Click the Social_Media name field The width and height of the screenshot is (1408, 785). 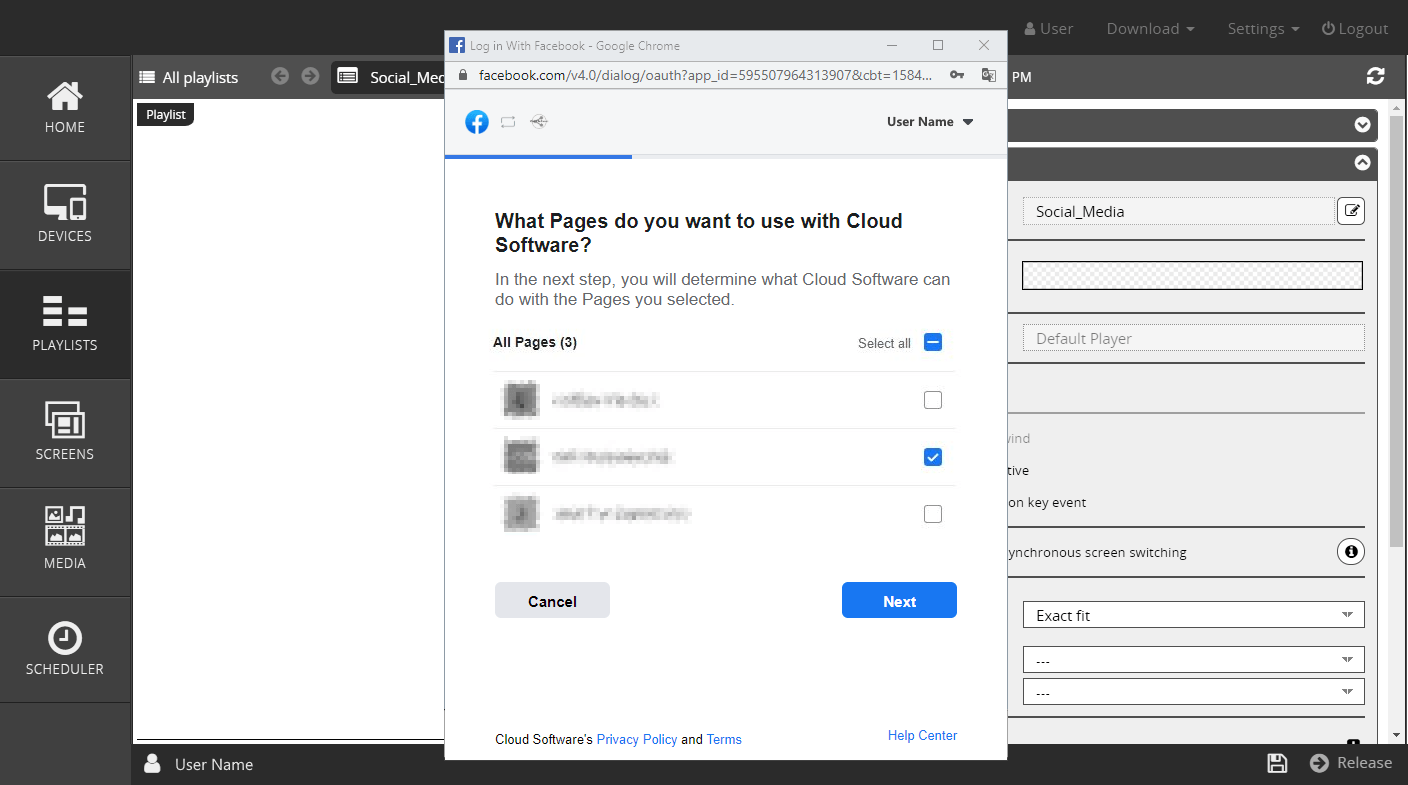(x=1179, y=211)
